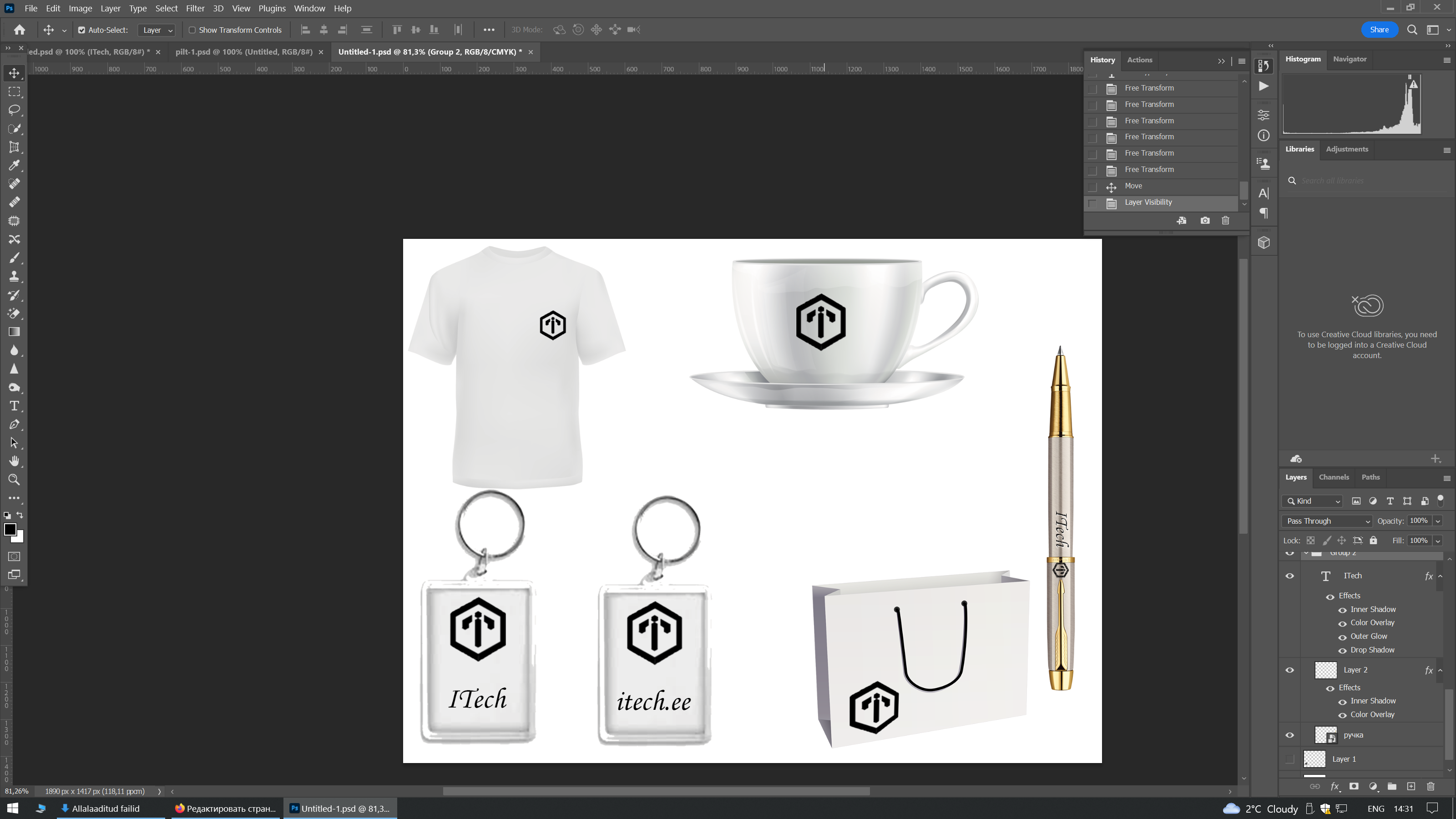Enable Show Transform Controls checkbox
Viewport: 1456px width, 819px height.
coord(192,30)
